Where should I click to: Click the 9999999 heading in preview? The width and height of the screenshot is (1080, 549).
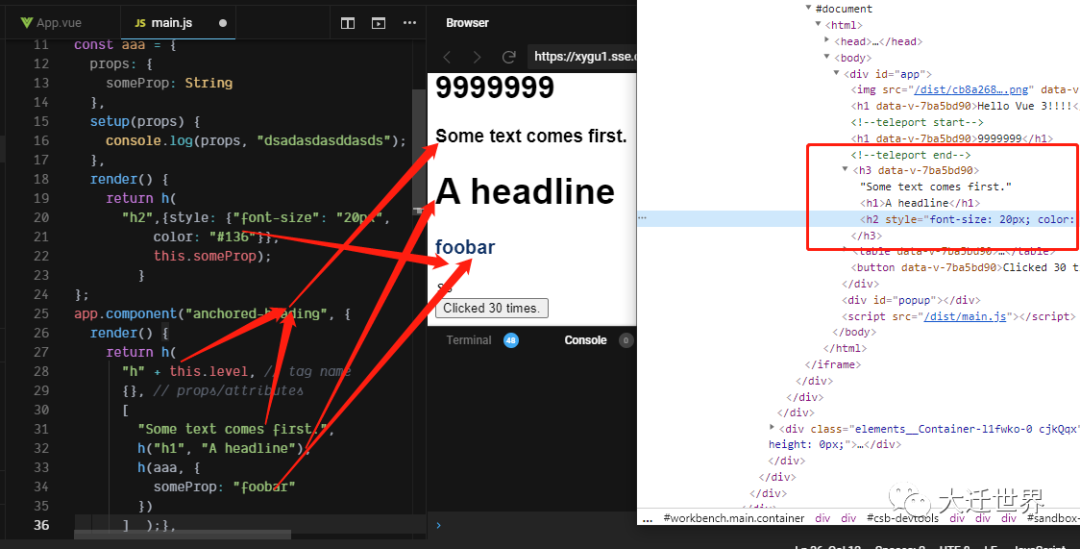(x=495, y=88)
